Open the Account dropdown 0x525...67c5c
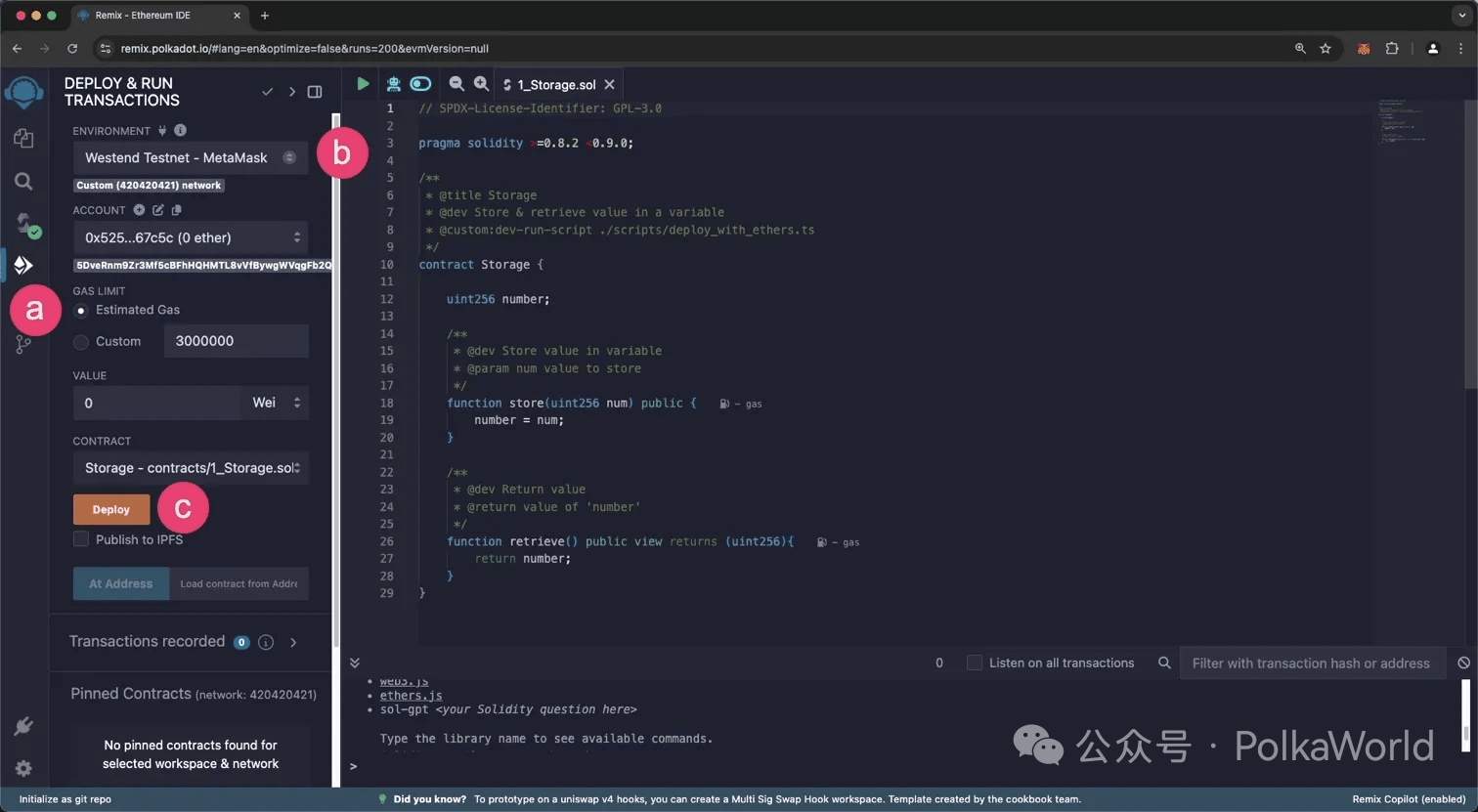Viewport: 1478px width, 812px height. point(191,237)
